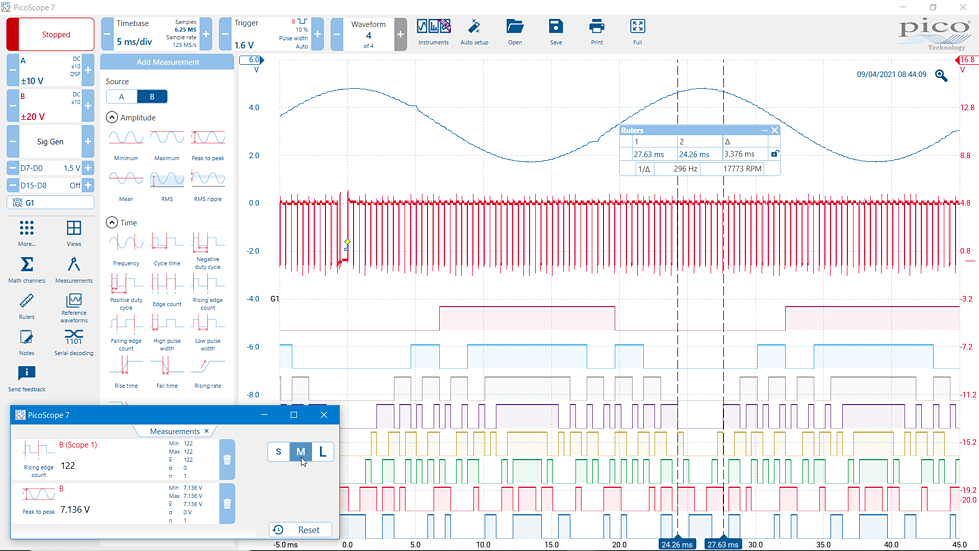Collapse the Time measurements section

coord(112,222)
